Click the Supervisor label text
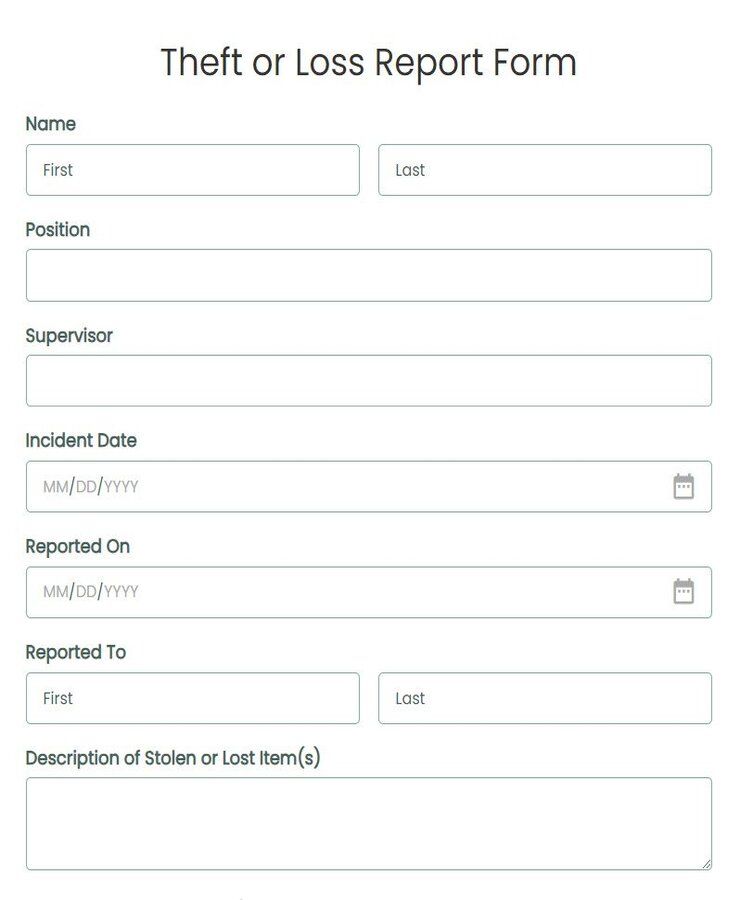Viewport: 740px width, 900px height. [68, 336]
